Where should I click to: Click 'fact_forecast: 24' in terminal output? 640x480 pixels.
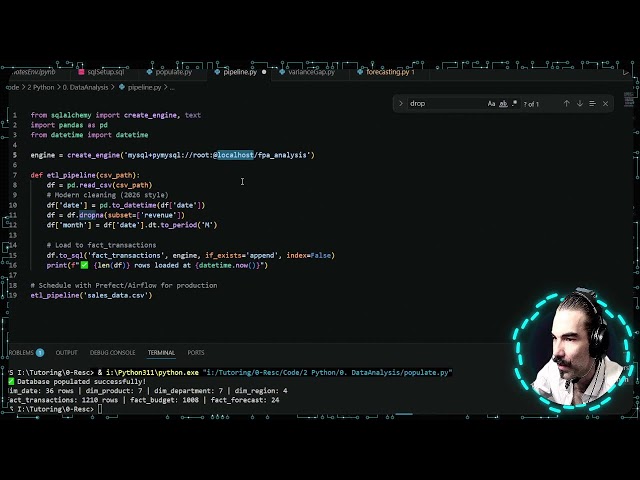click(x=245, y=400)
